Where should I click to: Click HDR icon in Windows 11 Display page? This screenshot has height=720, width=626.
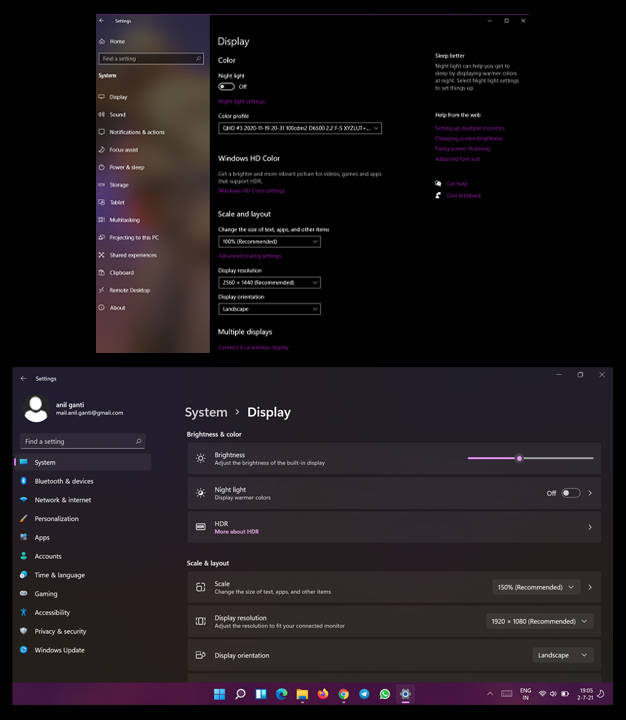(x=201, y=527)
